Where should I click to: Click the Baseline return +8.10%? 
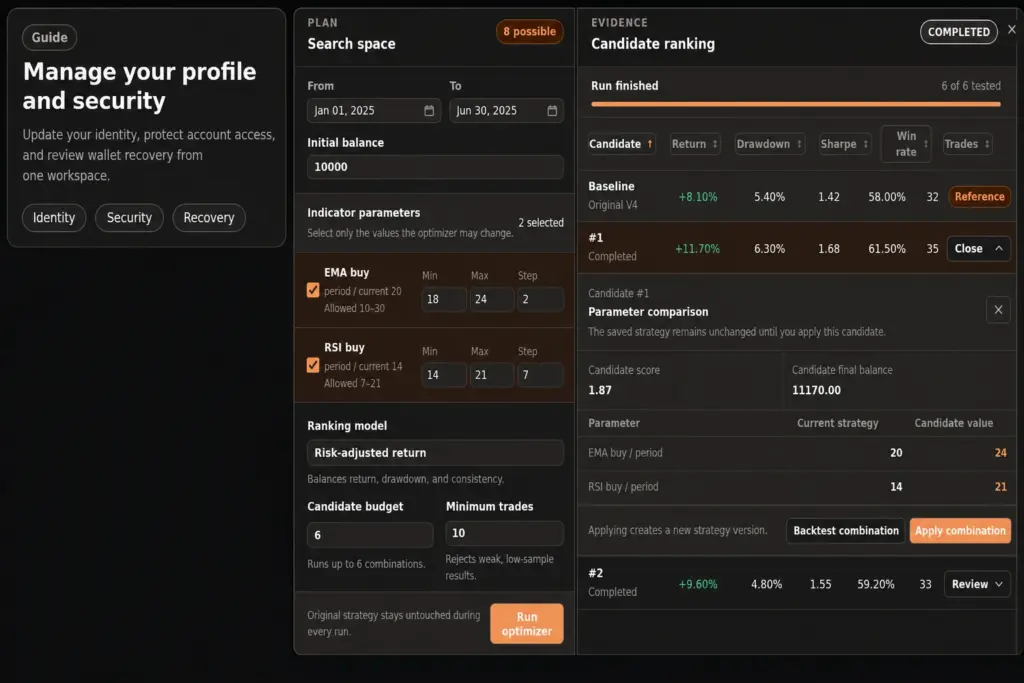697,197
